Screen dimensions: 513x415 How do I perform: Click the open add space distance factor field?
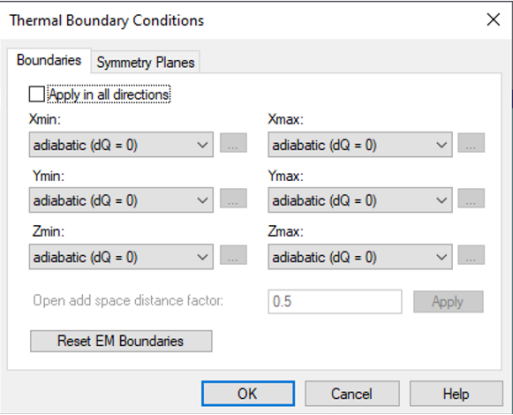[335, 301]
